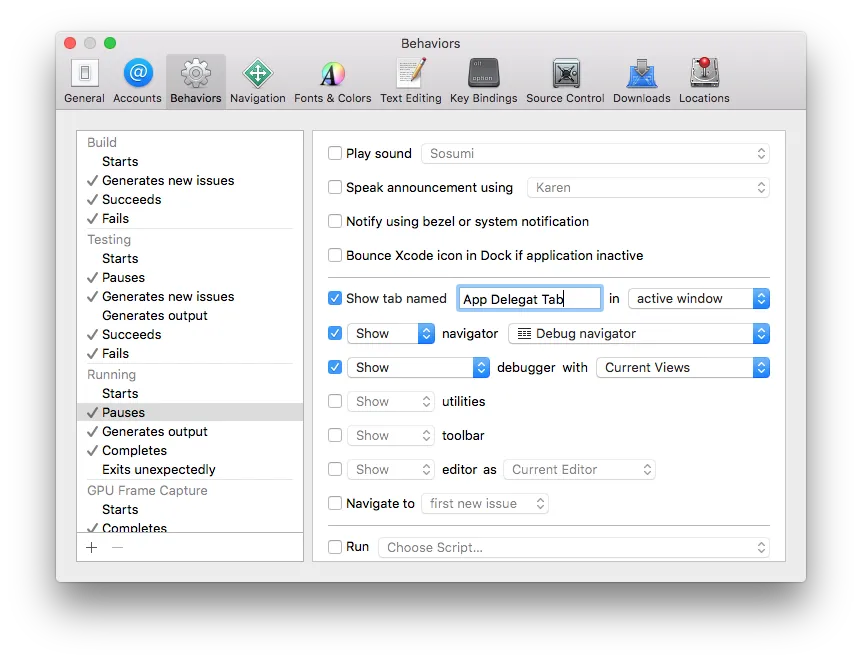Select Build Generates new issues behavior
The image size is (862, 662).
click(x=190, y=180)
